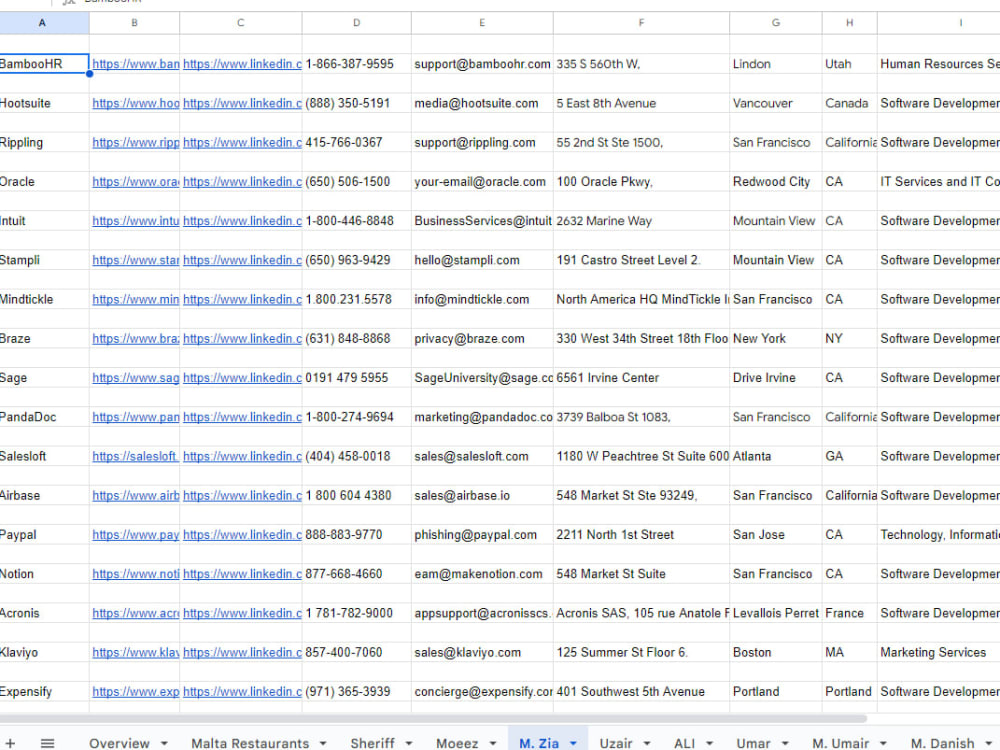Select cell privacy@braze.com
This screenshot has width=1000, height=750.
point(482,339)
